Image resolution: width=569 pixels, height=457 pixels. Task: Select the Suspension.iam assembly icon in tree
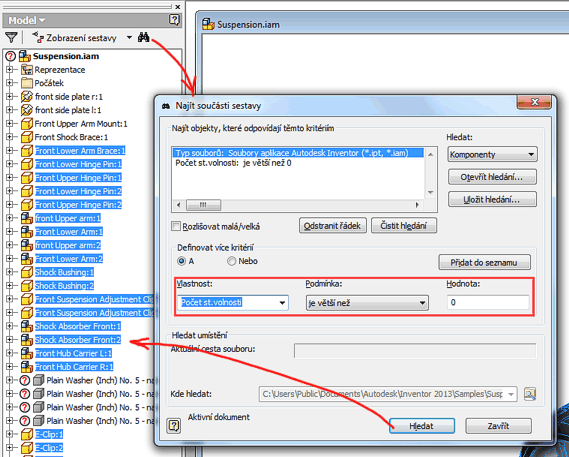25,56
